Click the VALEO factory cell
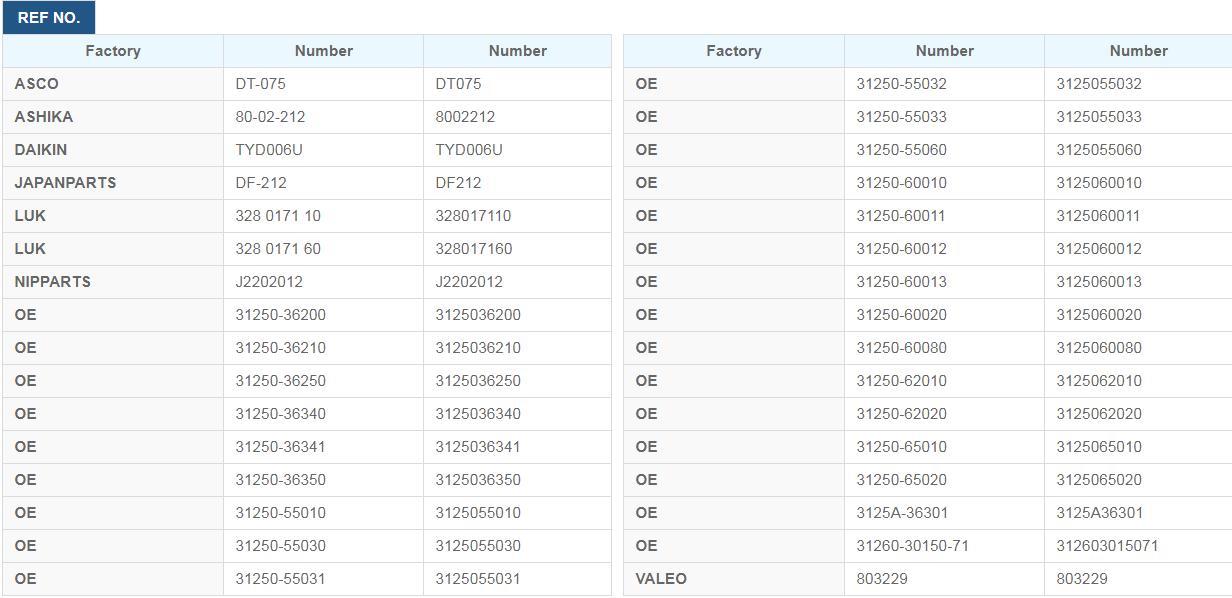The width and height of the screenshot is (1232, 598). click(734, 579)
